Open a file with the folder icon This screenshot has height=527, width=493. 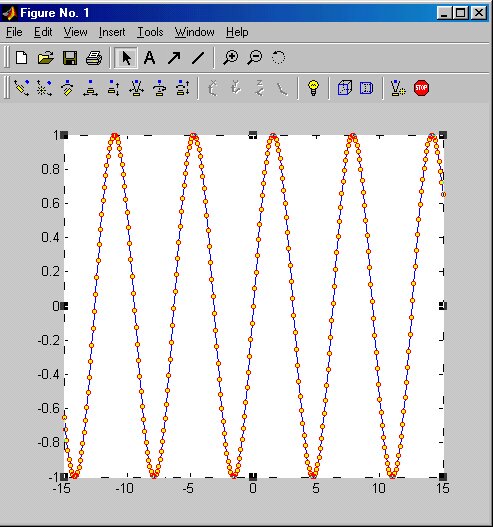coord(46,58)
